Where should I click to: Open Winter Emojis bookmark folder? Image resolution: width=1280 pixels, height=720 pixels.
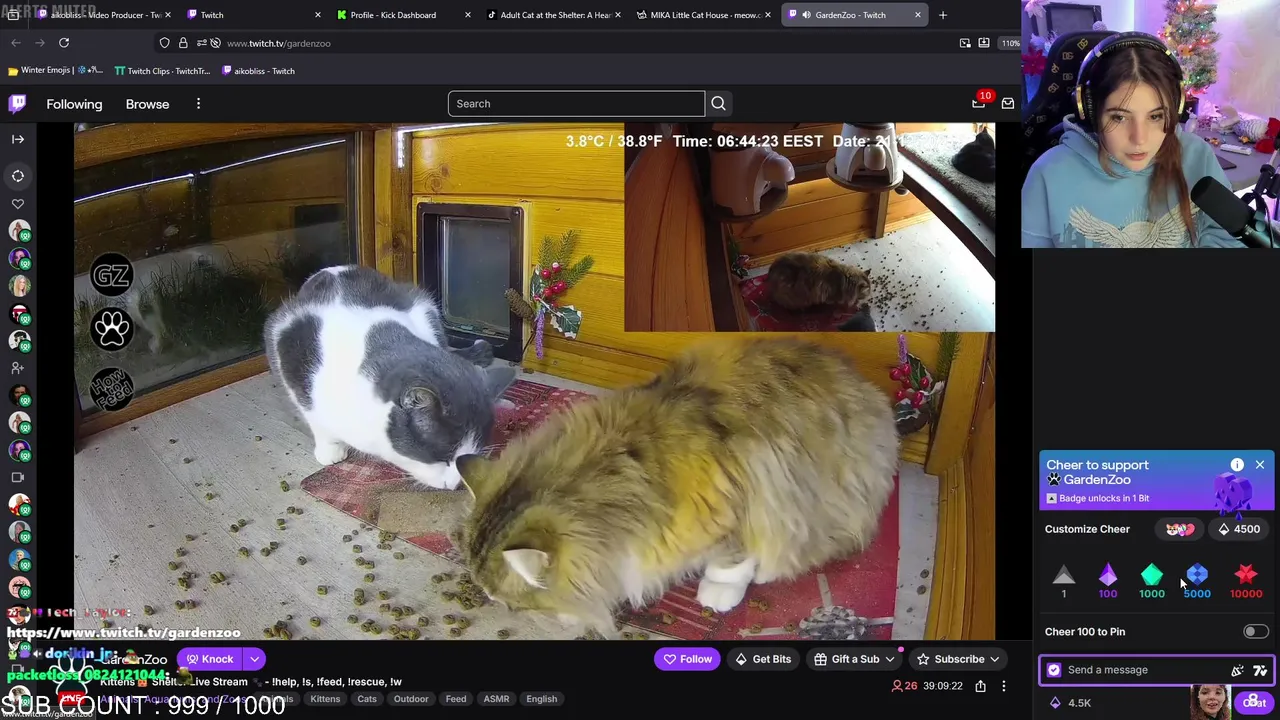coord(55,71)
